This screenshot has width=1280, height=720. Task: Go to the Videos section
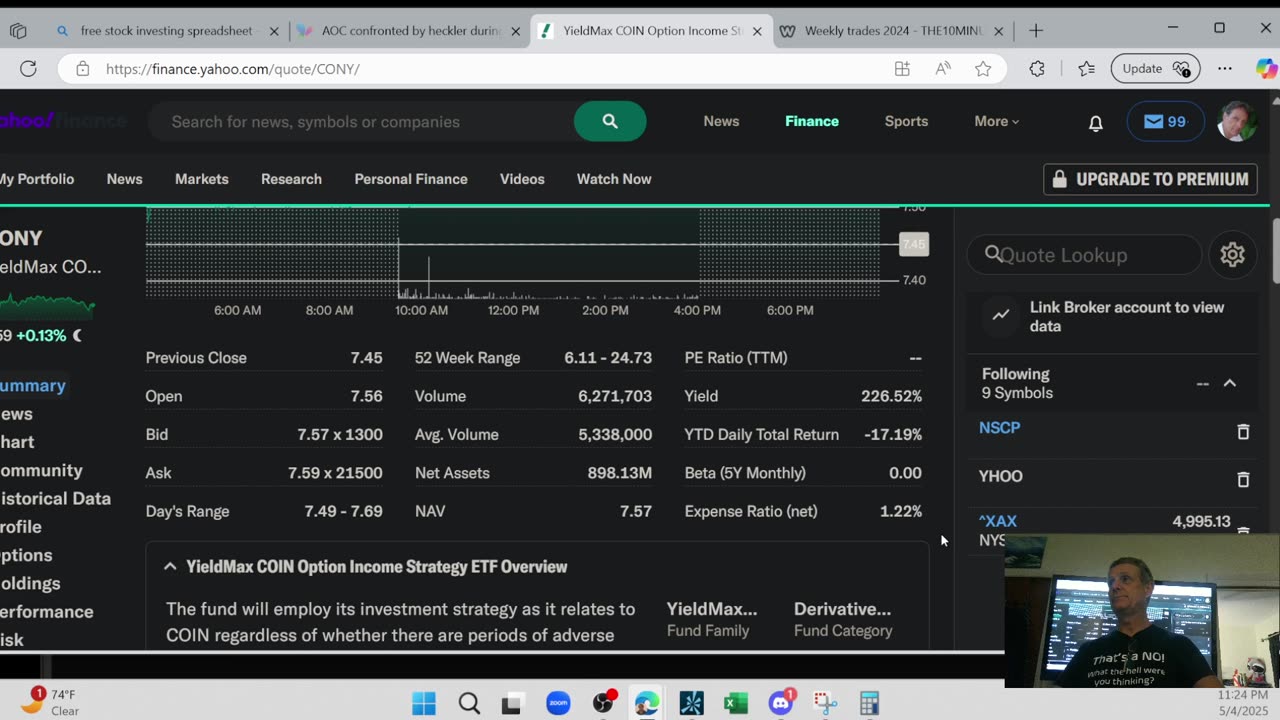click(522, 179)
